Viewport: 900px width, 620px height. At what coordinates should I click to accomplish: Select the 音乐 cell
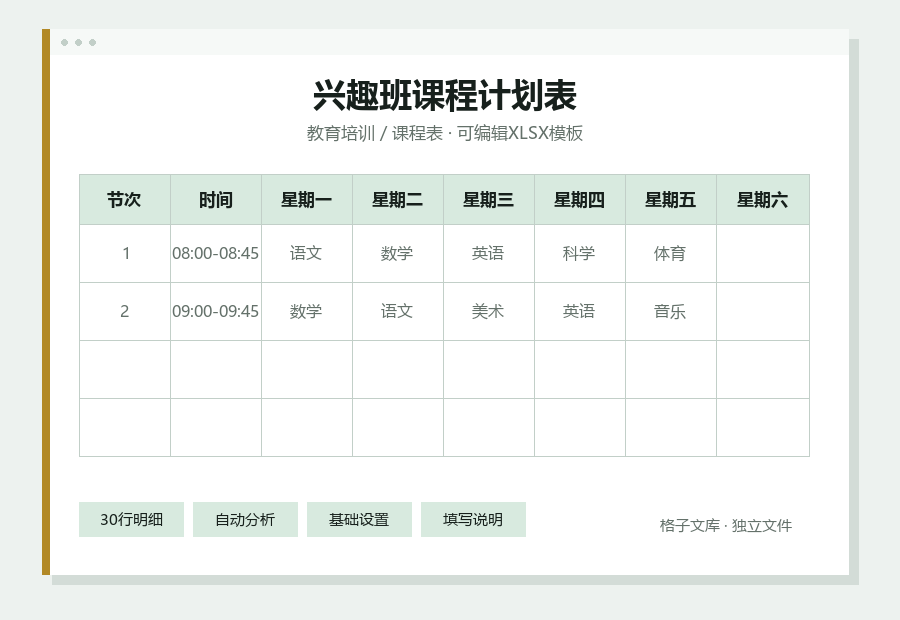pos(670,311)
